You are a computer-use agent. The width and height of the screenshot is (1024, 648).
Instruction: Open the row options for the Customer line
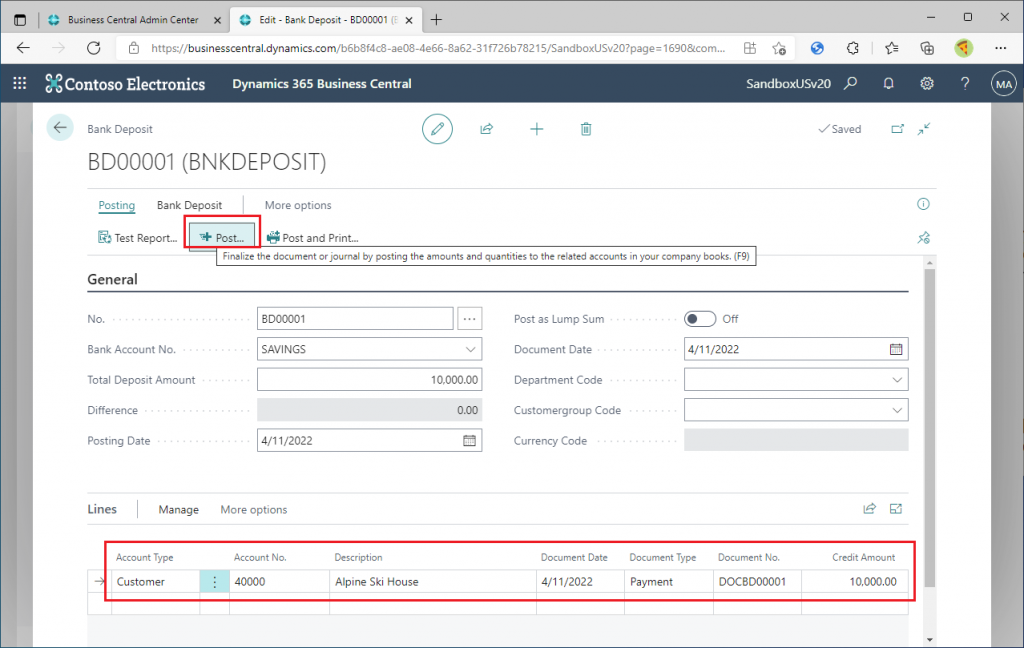coord(214,581)
